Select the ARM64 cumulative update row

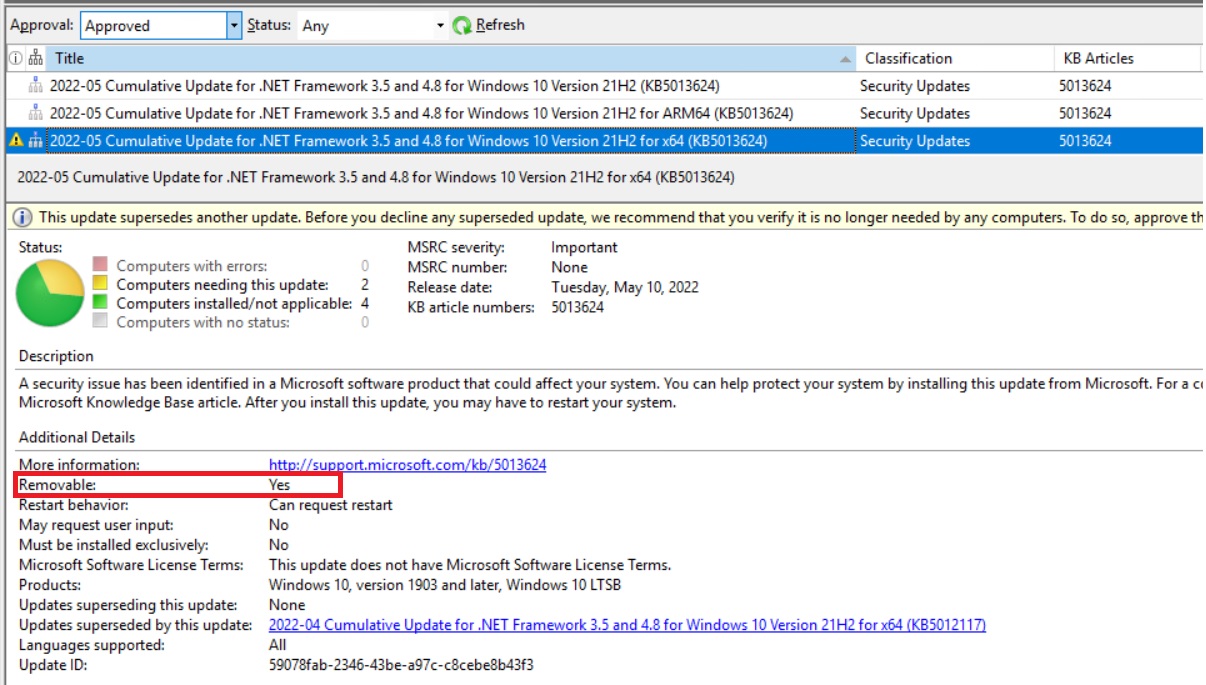(x=400, y=112)
